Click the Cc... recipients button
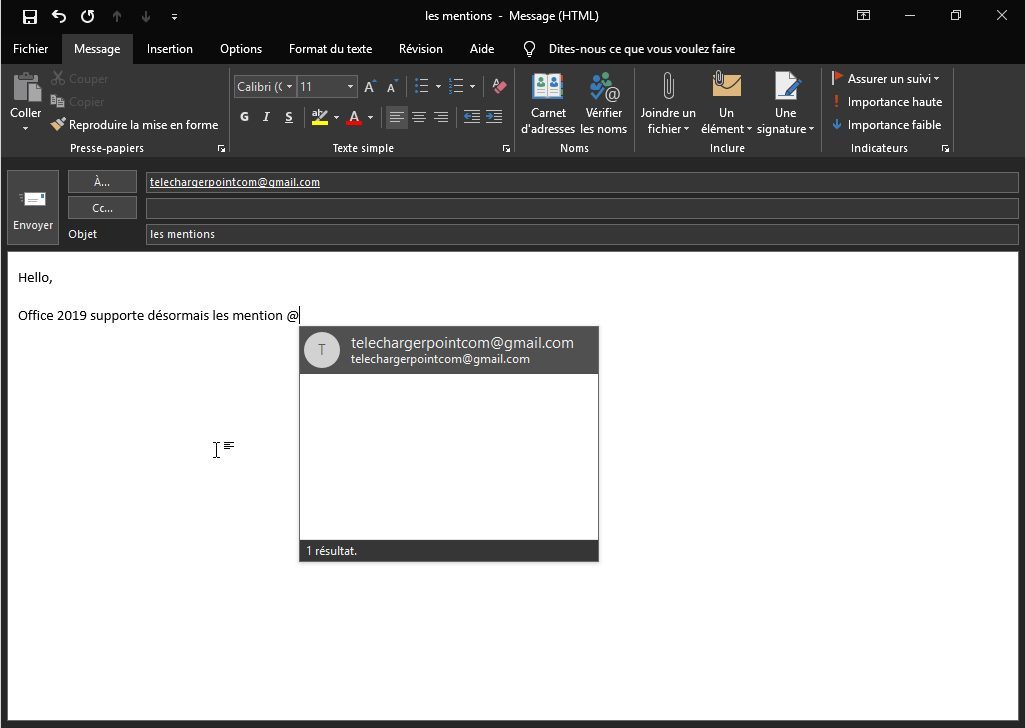 pyautogui.click(x=102, y=208)
